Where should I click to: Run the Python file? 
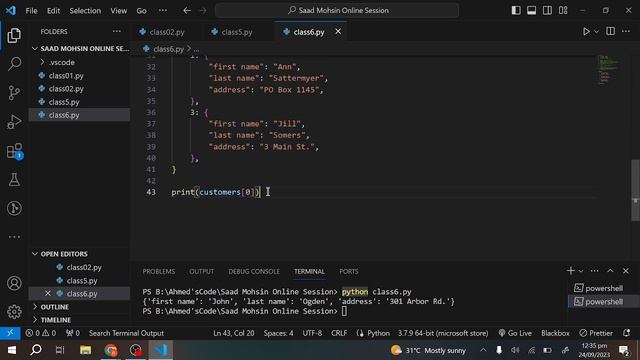(x=586, y=31)
